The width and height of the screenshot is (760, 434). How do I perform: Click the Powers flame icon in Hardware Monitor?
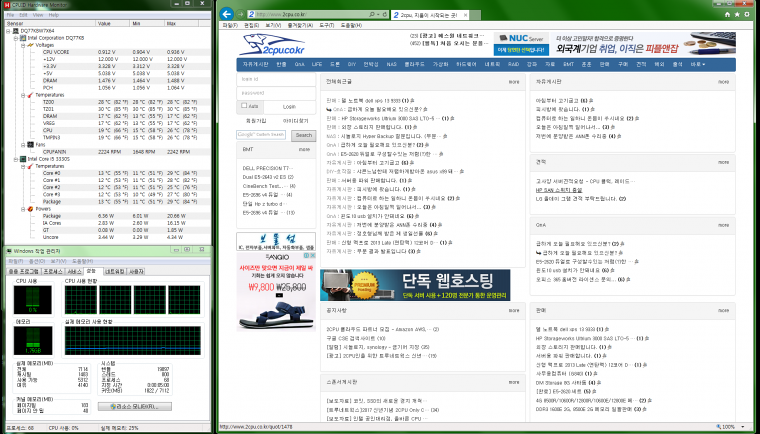30,209
